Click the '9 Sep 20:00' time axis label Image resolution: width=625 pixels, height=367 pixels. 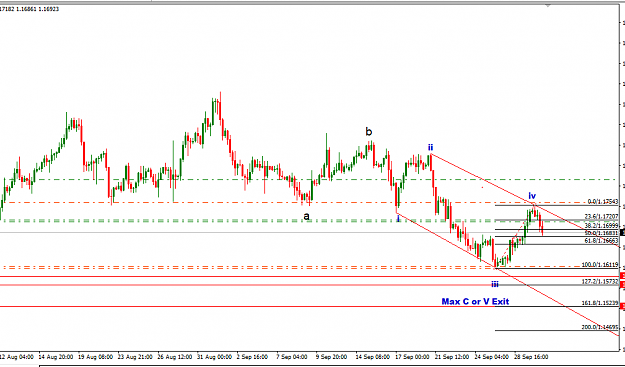click(x=332, y=357)
